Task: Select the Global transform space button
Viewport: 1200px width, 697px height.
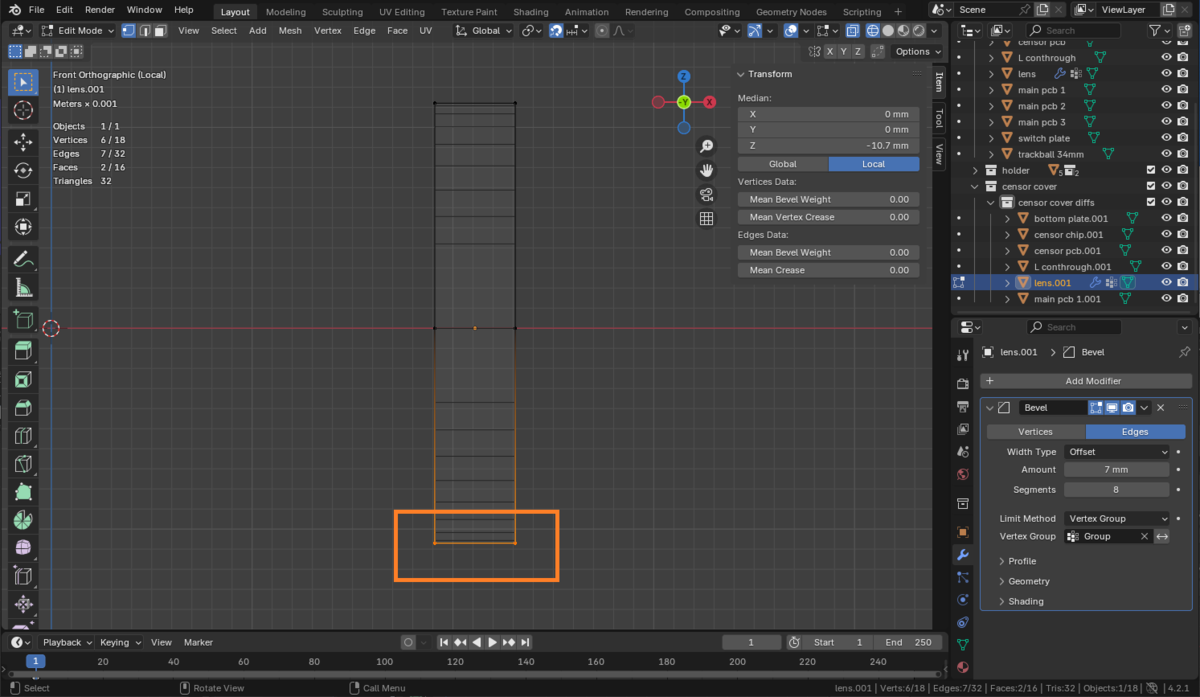Action: click(782, 164)
